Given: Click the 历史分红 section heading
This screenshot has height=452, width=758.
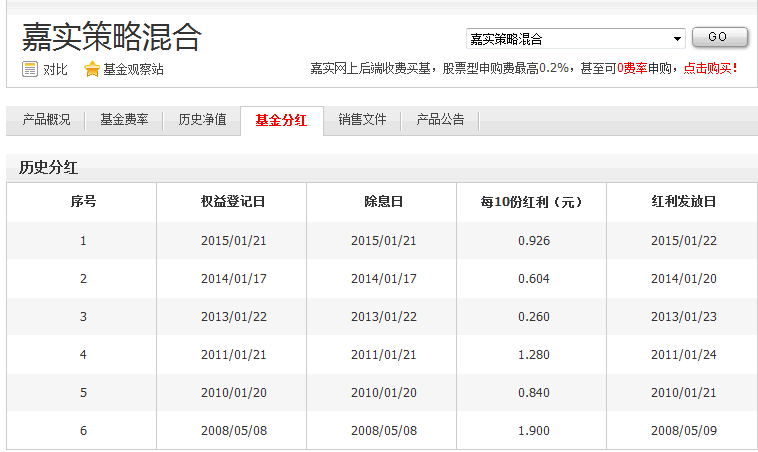Looking at the screenshot, I should coord(48,168).
